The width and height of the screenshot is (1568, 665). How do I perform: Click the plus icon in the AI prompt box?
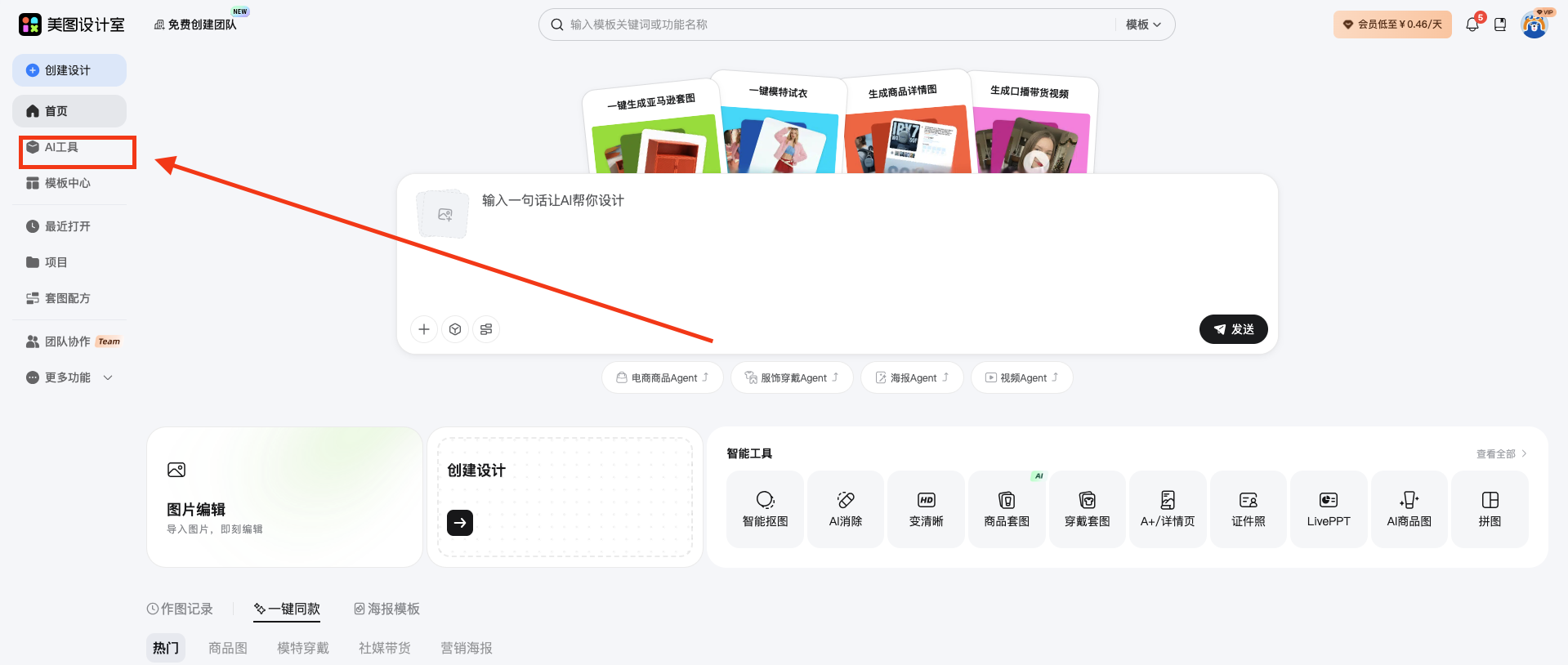[x=423, y=329]
